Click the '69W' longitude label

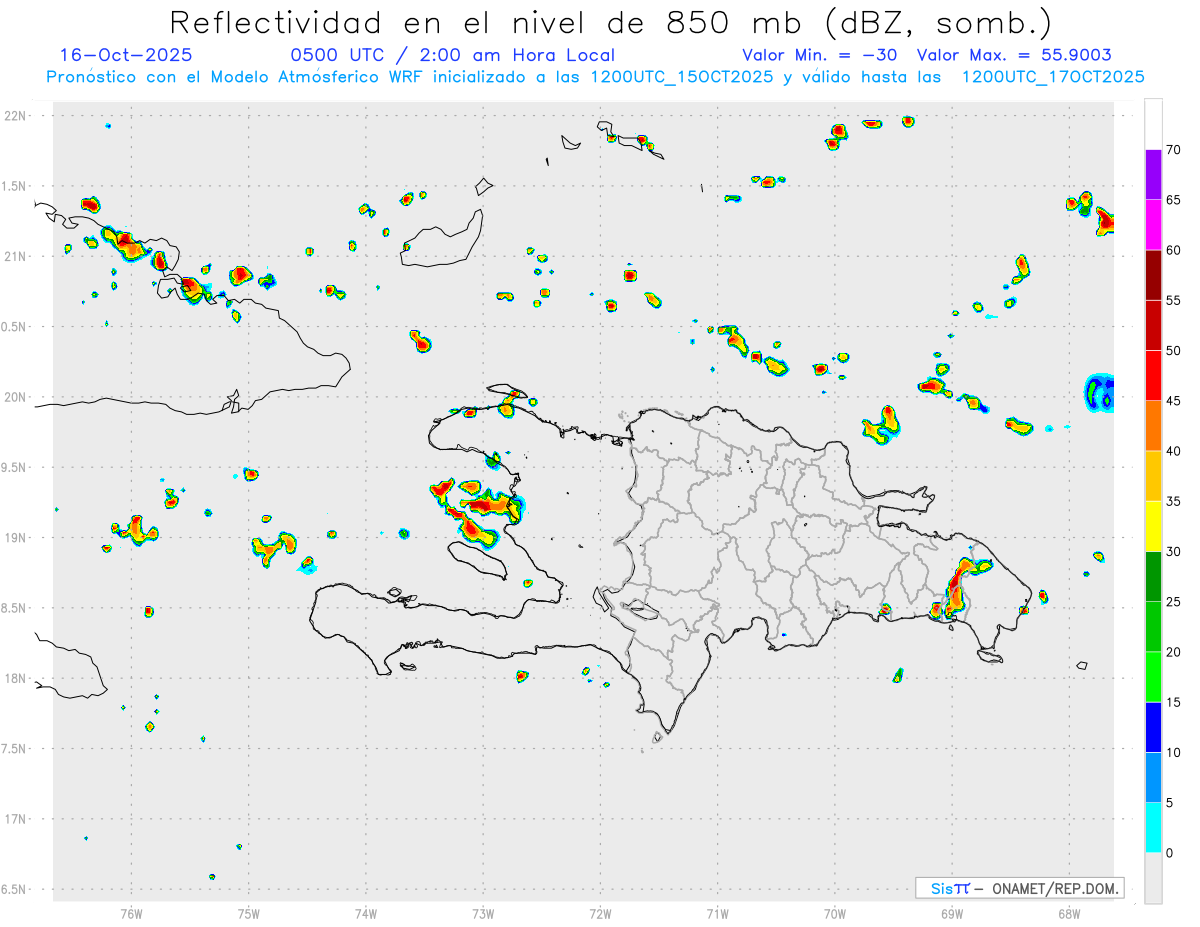click(952, 914)
